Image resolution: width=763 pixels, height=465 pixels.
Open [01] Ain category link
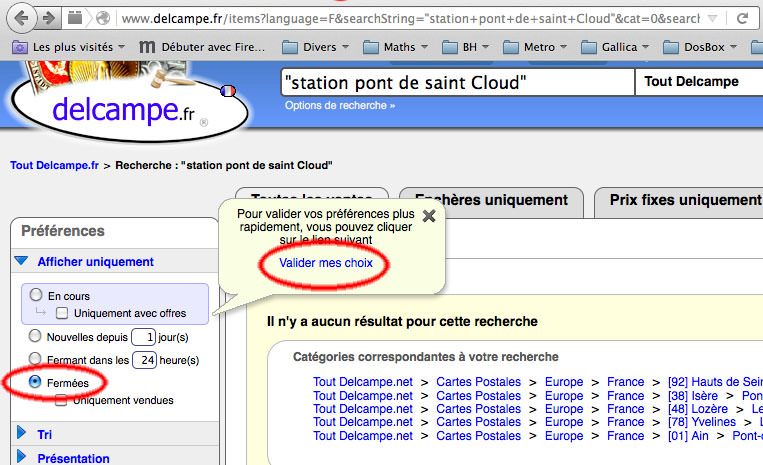click(688, 436)
